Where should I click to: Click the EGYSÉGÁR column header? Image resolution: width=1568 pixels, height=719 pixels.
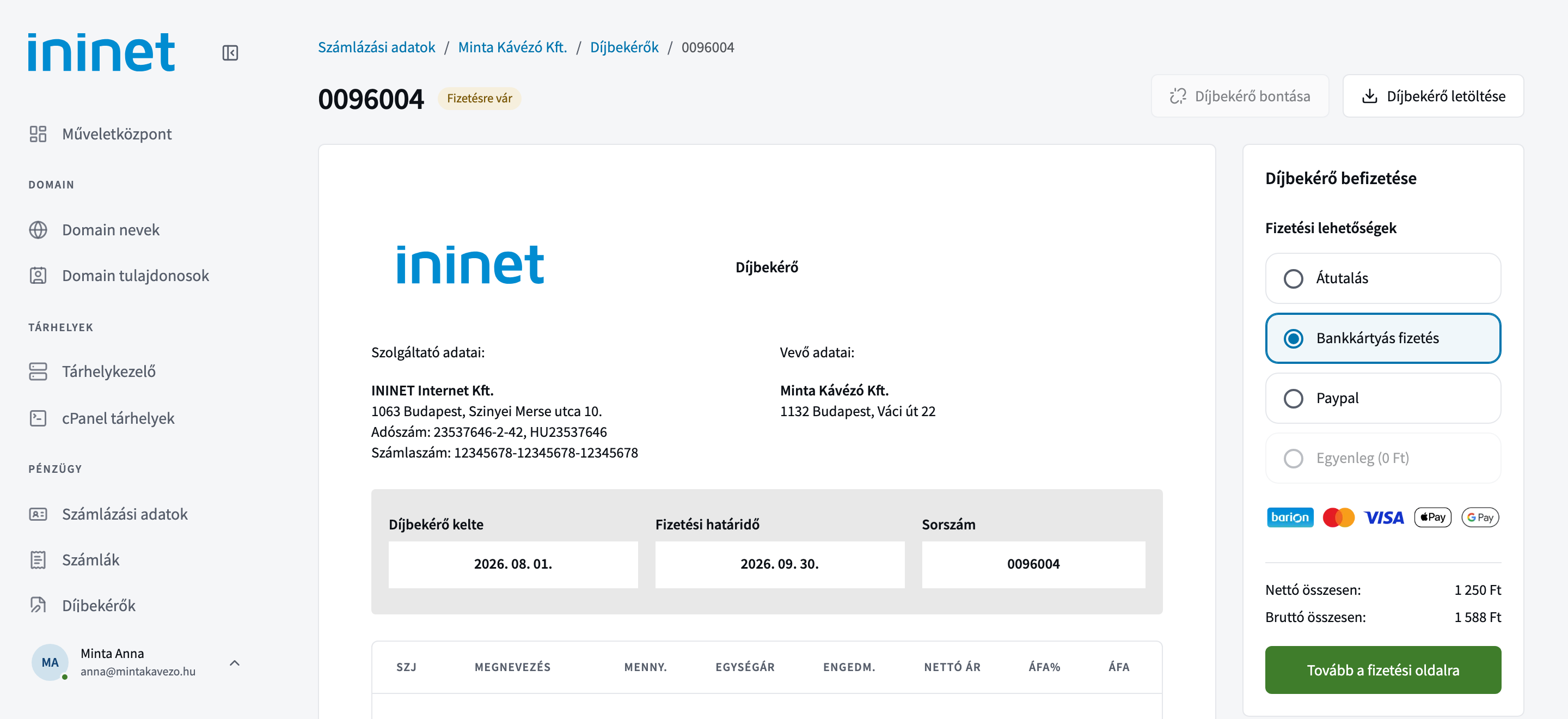pos(745,667)
